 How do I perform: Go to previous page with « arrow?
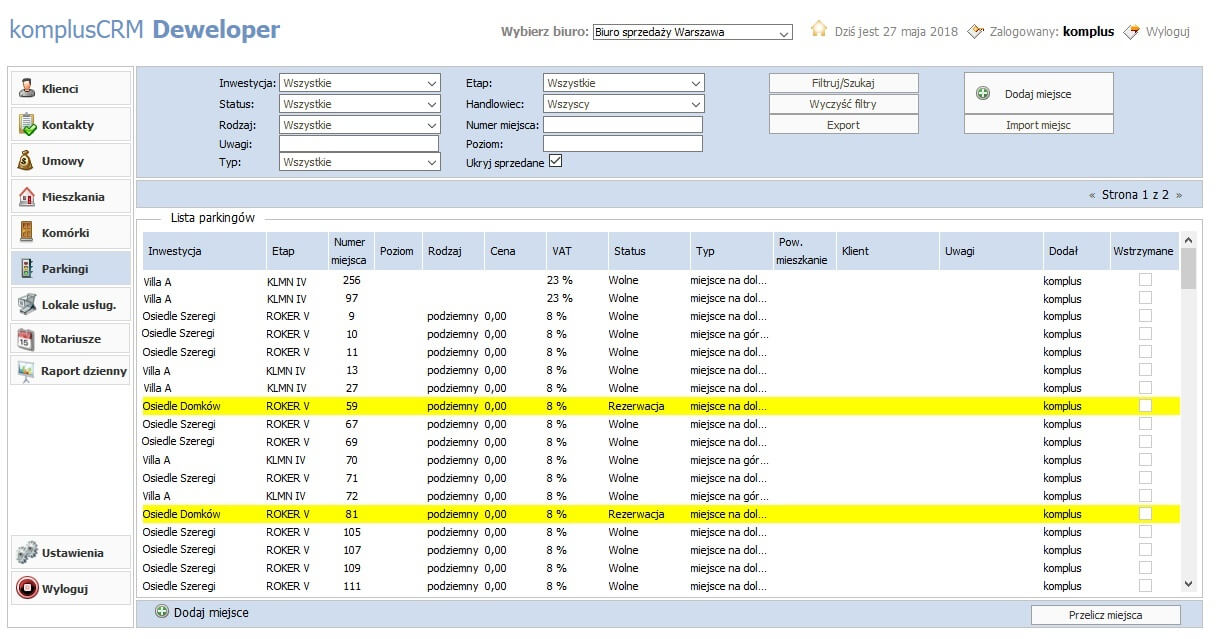1092,195
